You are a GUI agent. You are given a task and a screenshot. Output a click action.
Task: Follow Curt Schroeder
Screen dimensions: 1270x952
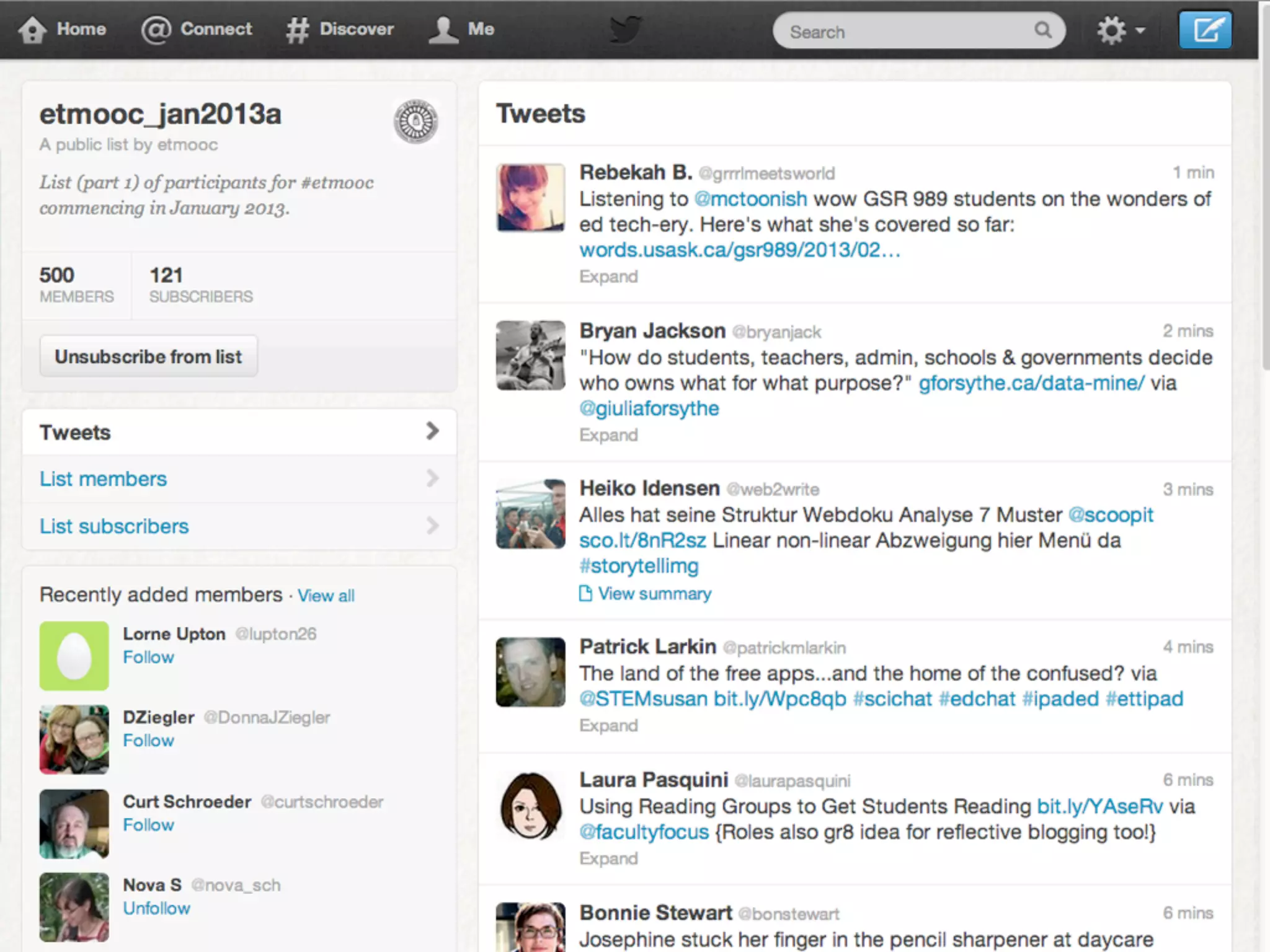(x=148, y=825)
